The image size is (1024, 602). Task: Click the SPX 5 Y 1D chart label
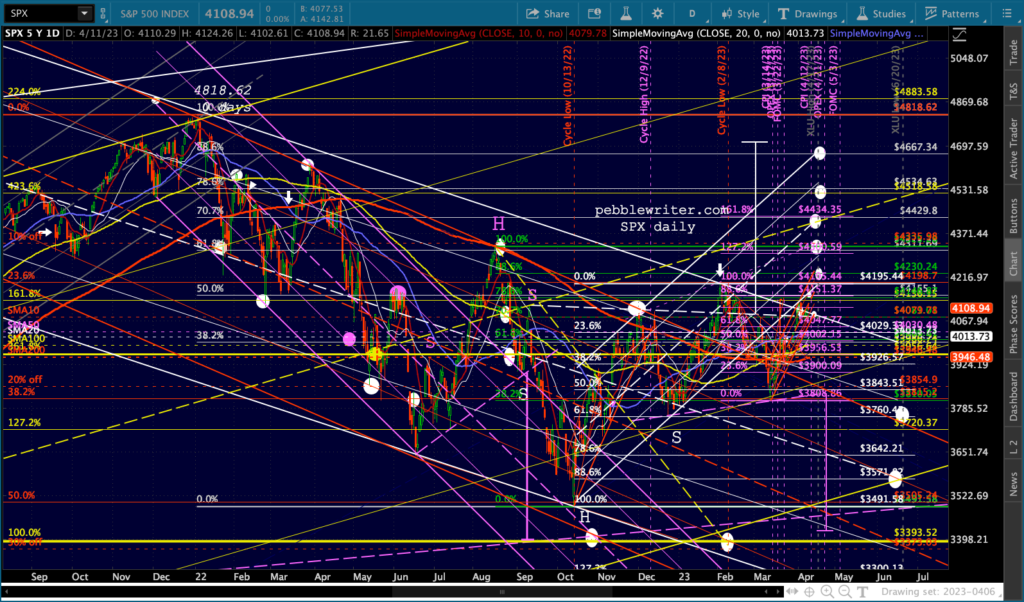tap(32, 33)
